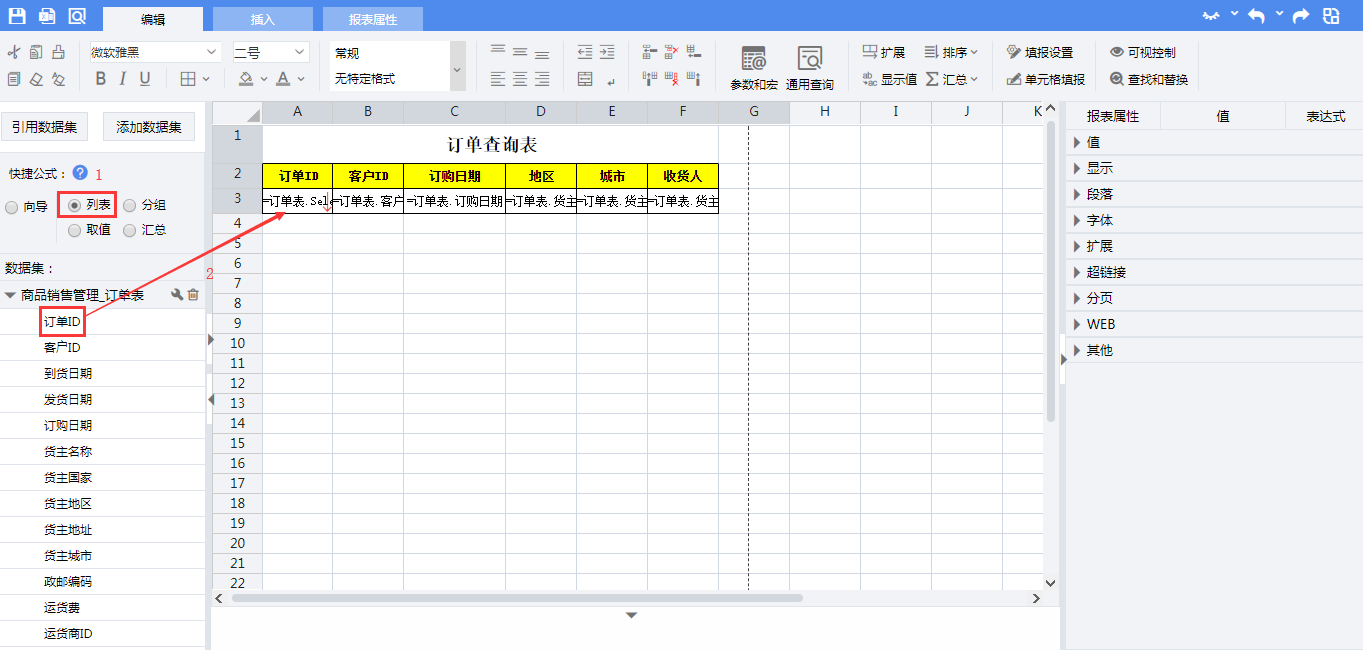Select the 分组 radio button
This screenshot has width=1363, height=650.
tap(130, 206)
